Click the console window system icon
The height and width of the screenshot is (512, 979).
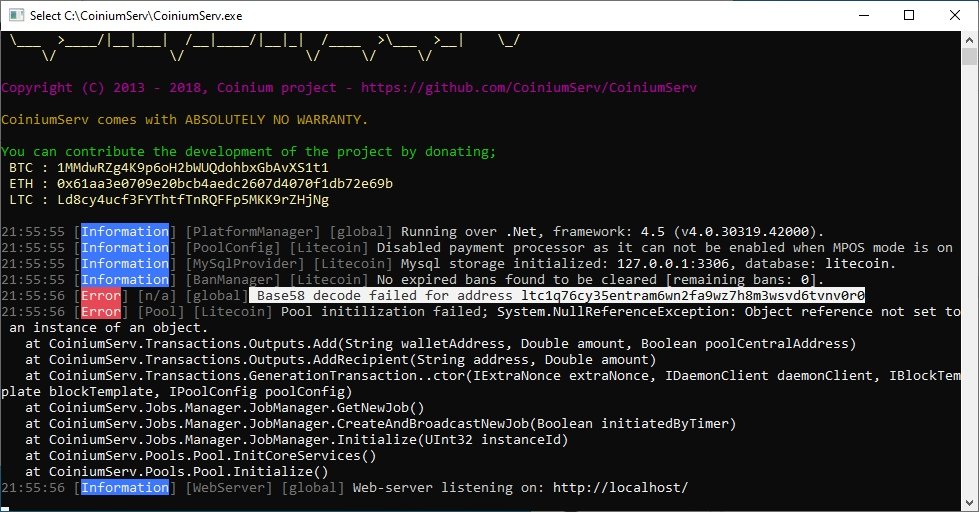point(17,15)
